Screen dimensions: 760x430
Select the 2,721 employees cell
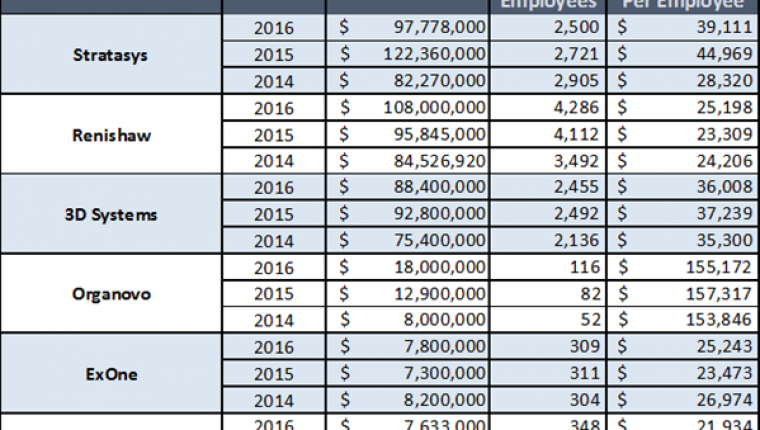[548, 54]
